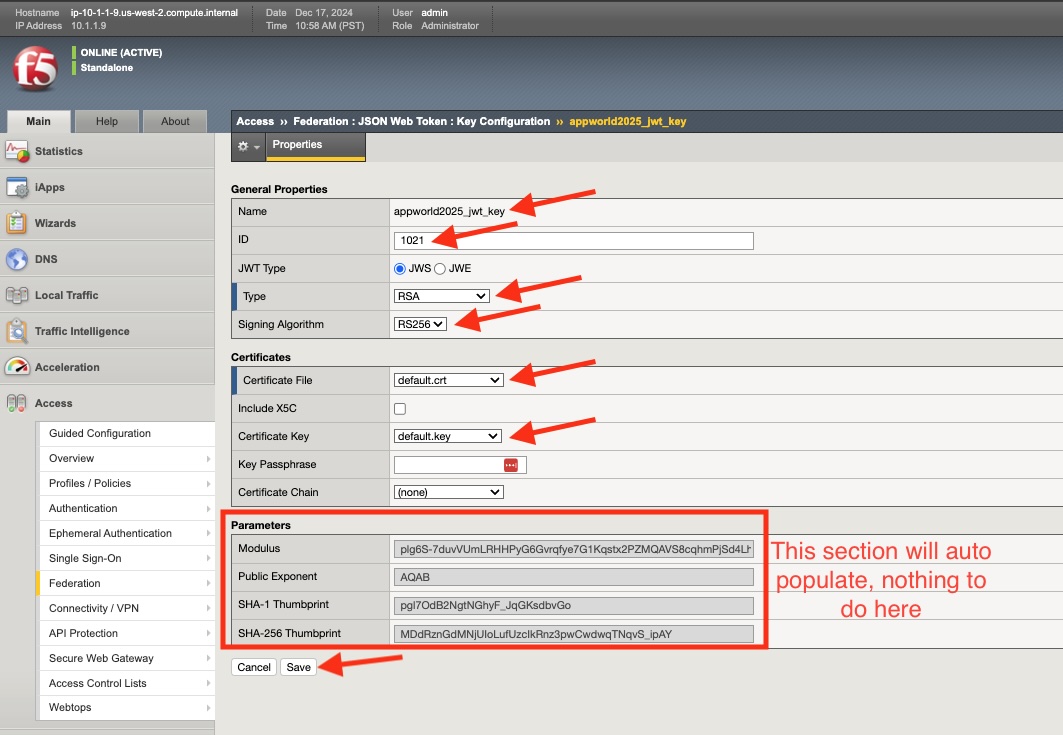Switch to the Main tab
This screenshot has height=735, width=1063.
click(x=39, y=121)
